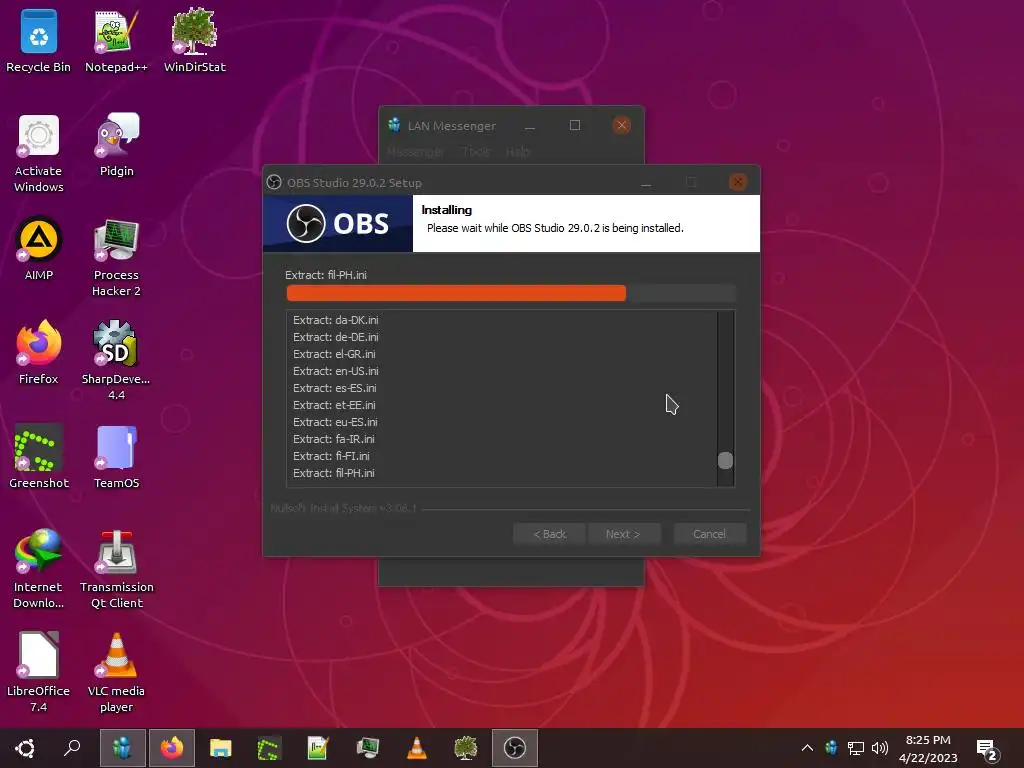The image size is (1024, 768).
Task: Select the log line Extract: es-ES.ini
Action: click(334, 388)
